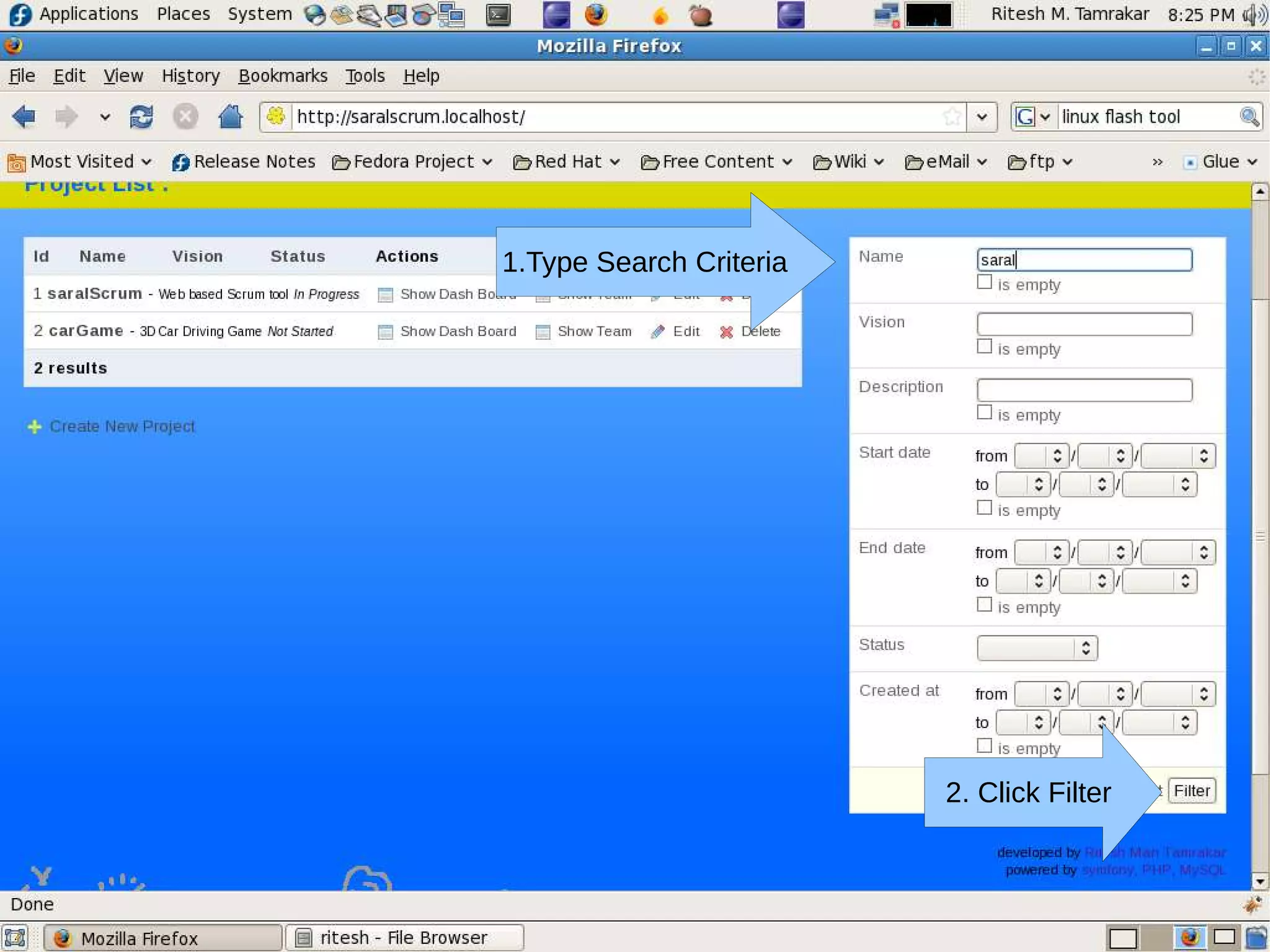Click the Filter button

click(x=1191, y=791)
